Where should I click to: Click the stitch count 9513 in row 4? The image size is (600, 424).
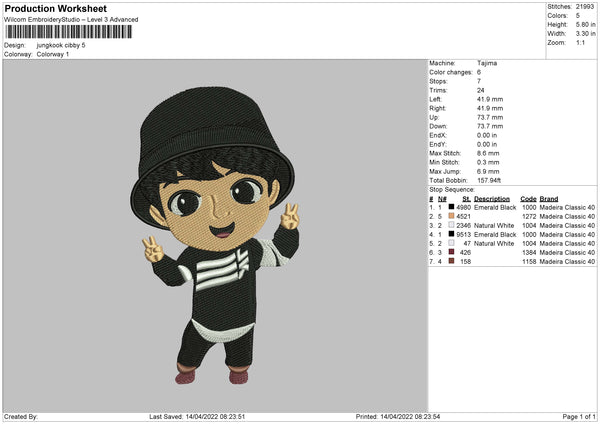463,235
